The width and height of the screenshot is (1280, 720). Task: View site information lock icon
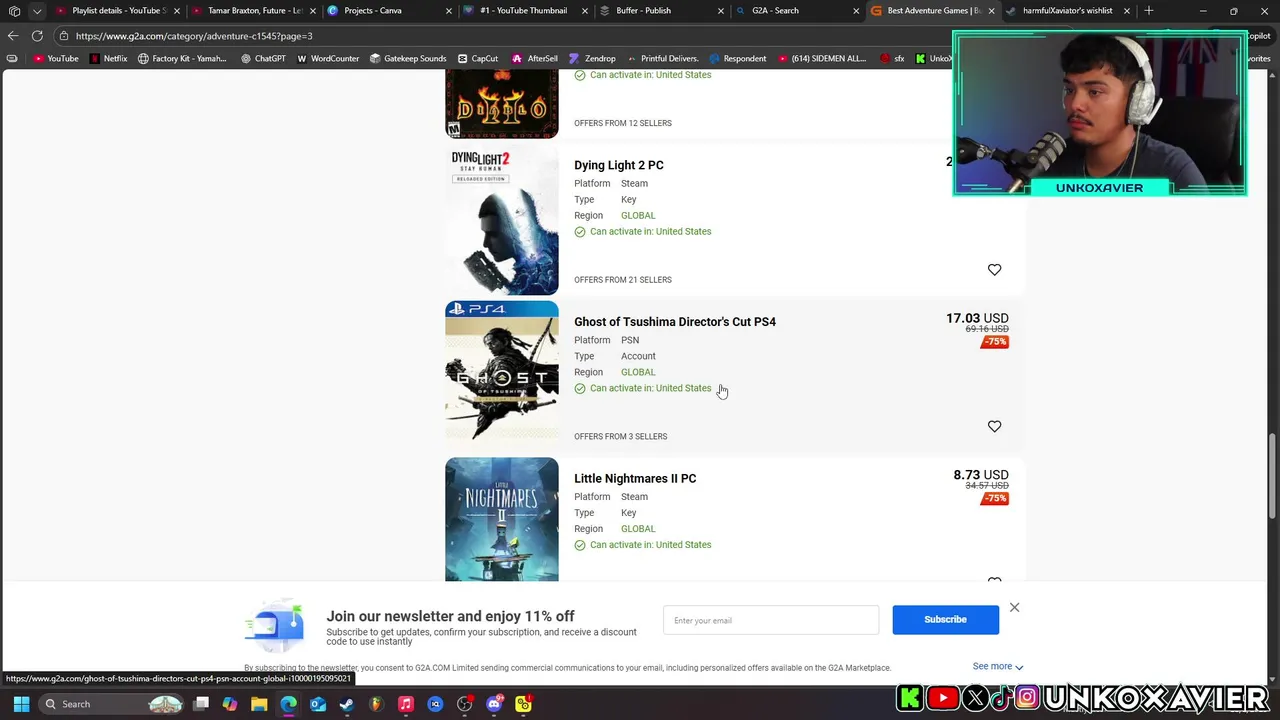(x=63, y=36)
